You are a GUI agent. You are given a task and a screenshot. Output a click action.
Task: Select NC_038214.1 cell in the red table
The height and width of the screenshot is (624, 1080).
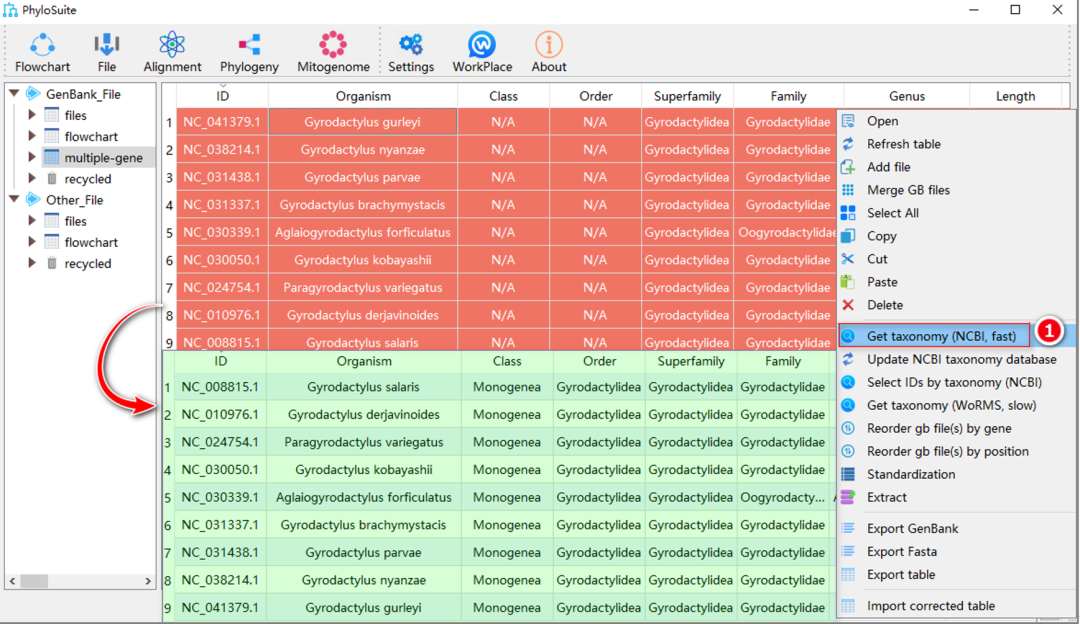222,149
